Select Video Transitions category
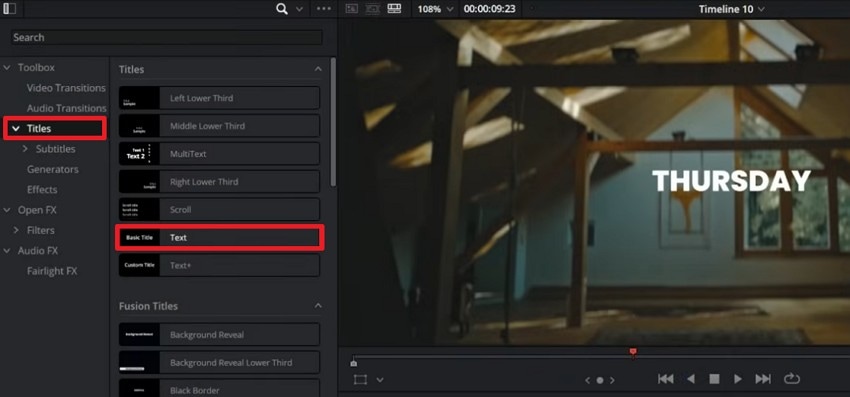 point(66,88)
